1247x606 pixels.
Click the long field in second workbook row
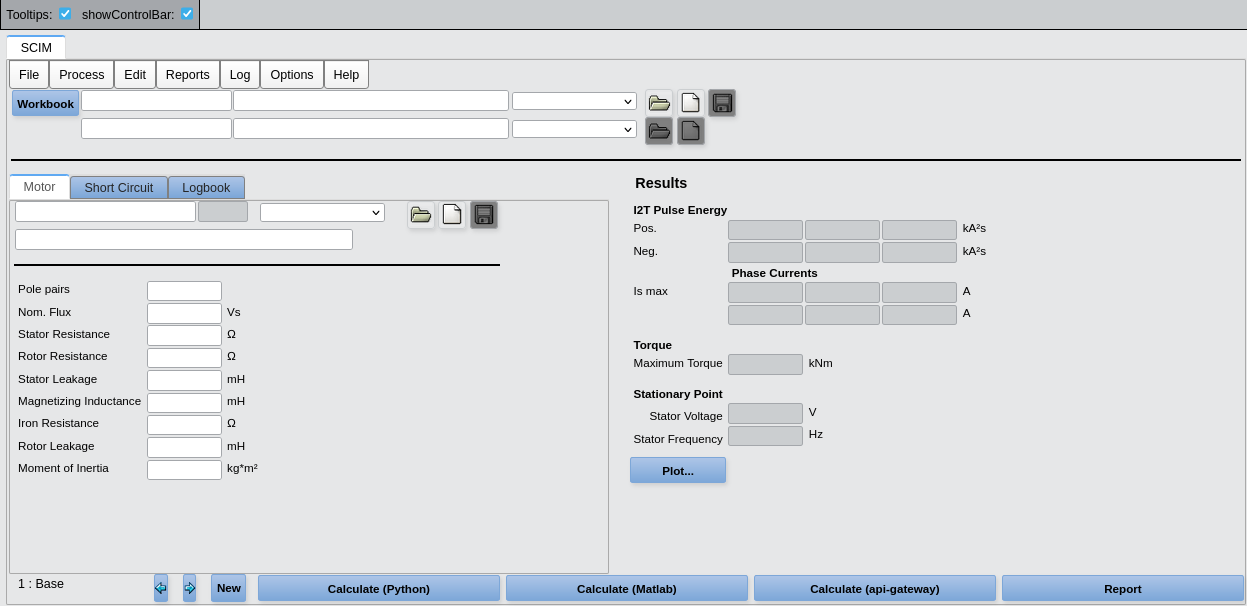(371, 129)
